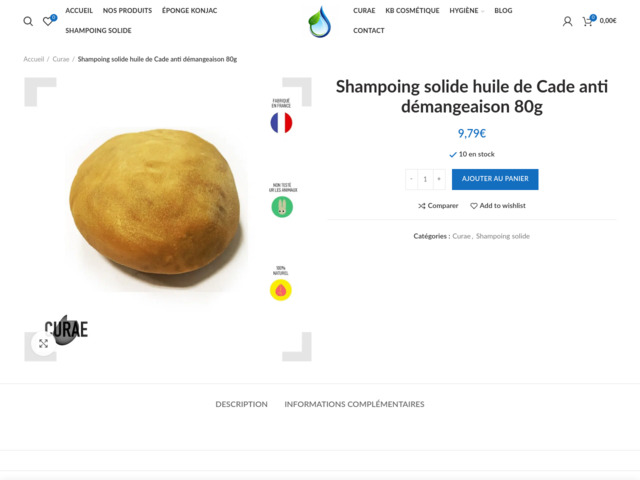Open the Nos Produits menu

tap(127, 11)
